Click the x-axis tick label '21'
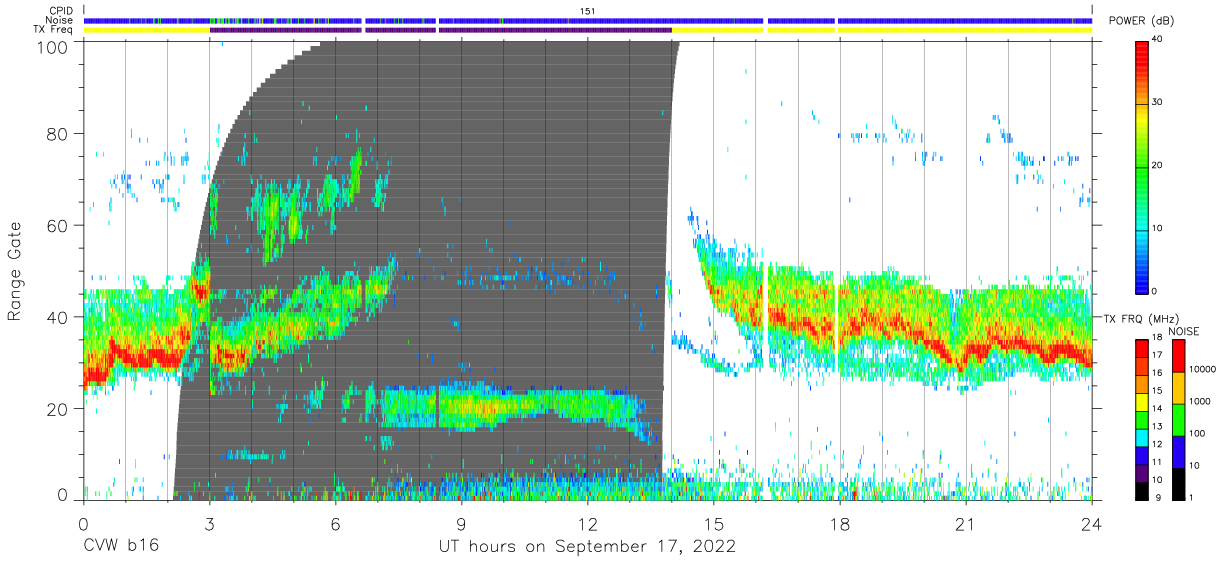This screenshot has width=1228, height=567. pos(966,524)
